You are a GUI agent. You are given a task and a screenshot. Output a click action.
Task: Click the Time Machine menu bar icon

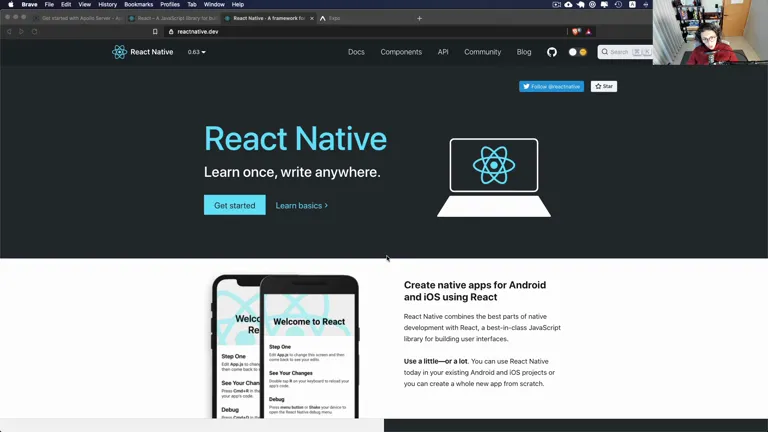[x=619, y=4]
